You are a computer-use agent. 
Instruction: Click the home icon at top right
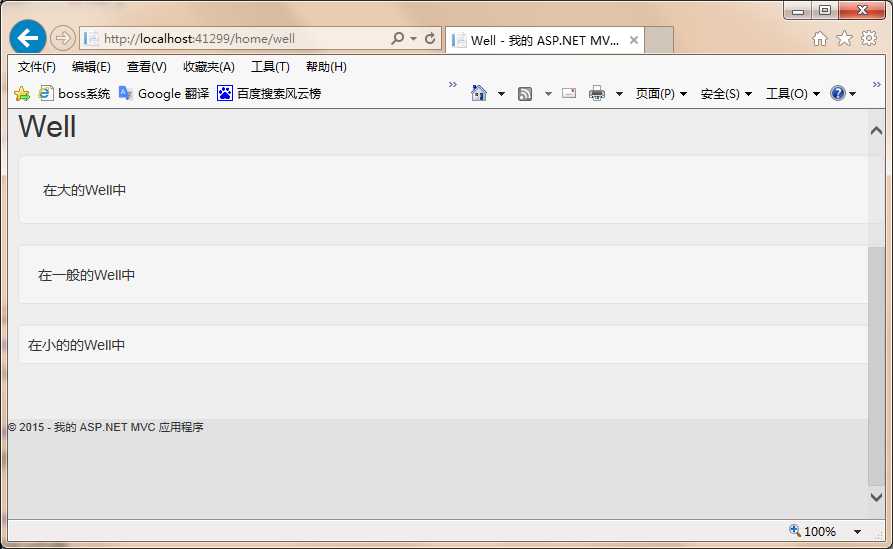click(x=820, y=39)
